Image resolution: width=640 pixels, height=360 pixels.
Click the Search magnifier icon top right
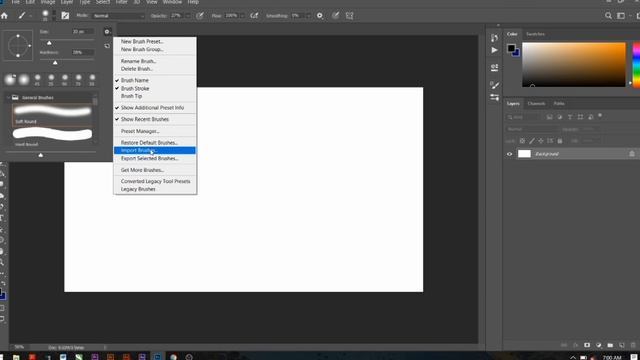point(608,16)
